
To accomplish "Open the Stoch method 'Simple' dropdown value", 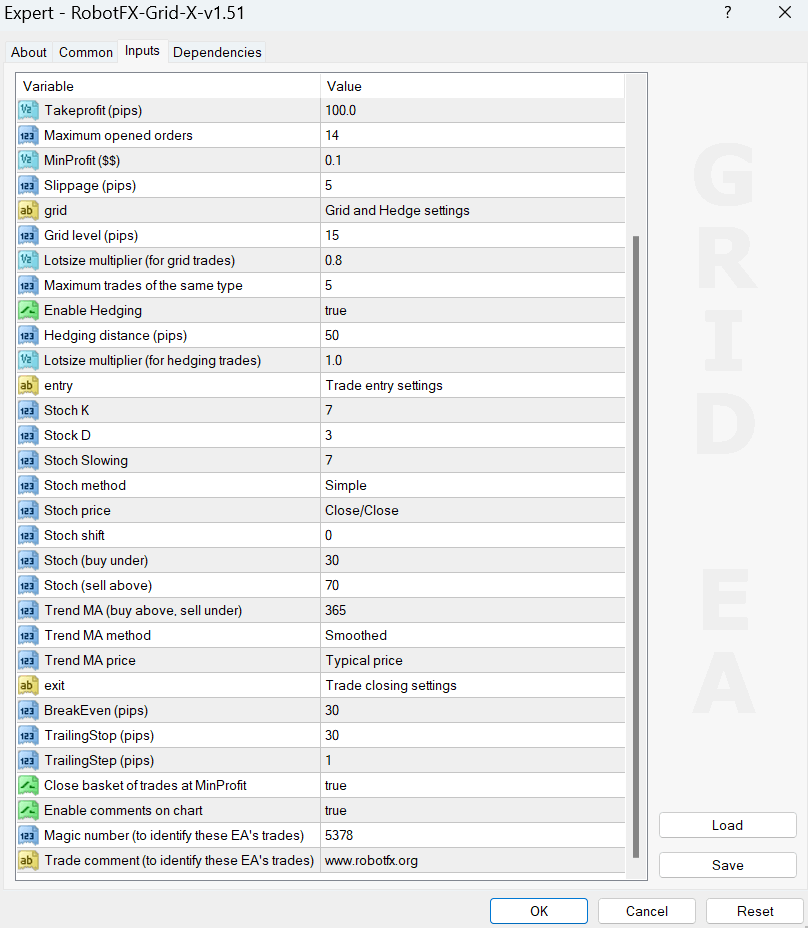I will point(472,486).
